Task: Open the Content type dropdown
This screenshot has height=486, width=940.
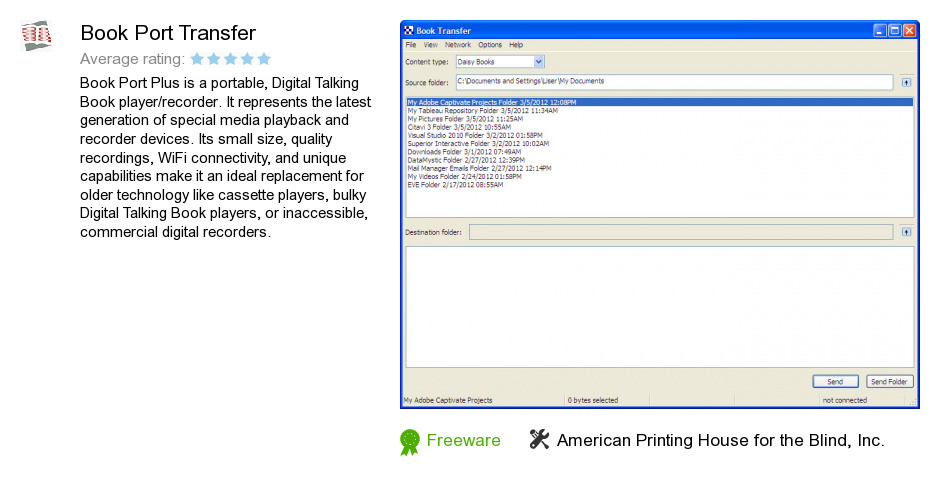Action: pos(500,62)
